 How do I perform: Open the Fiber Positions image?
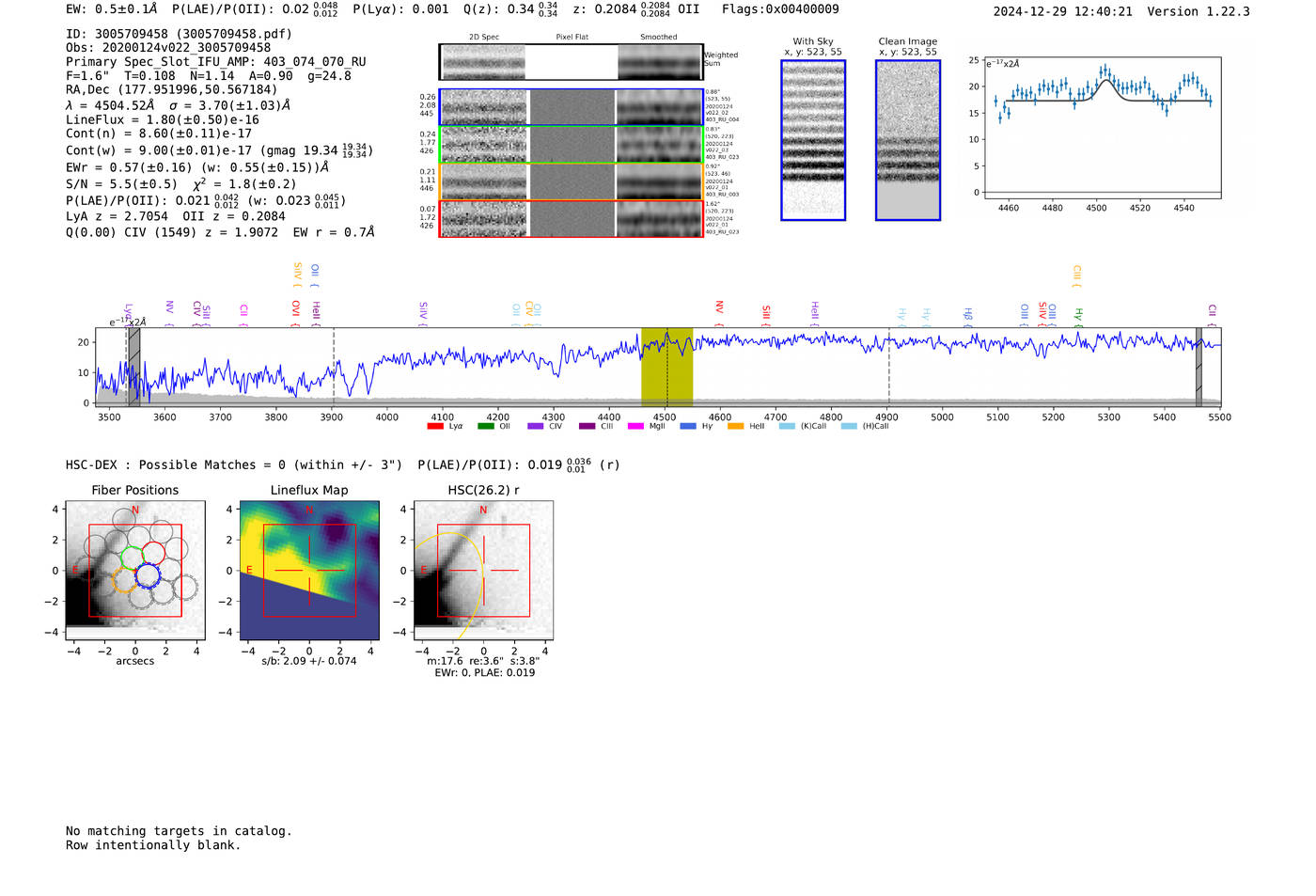tap(135, 571)
